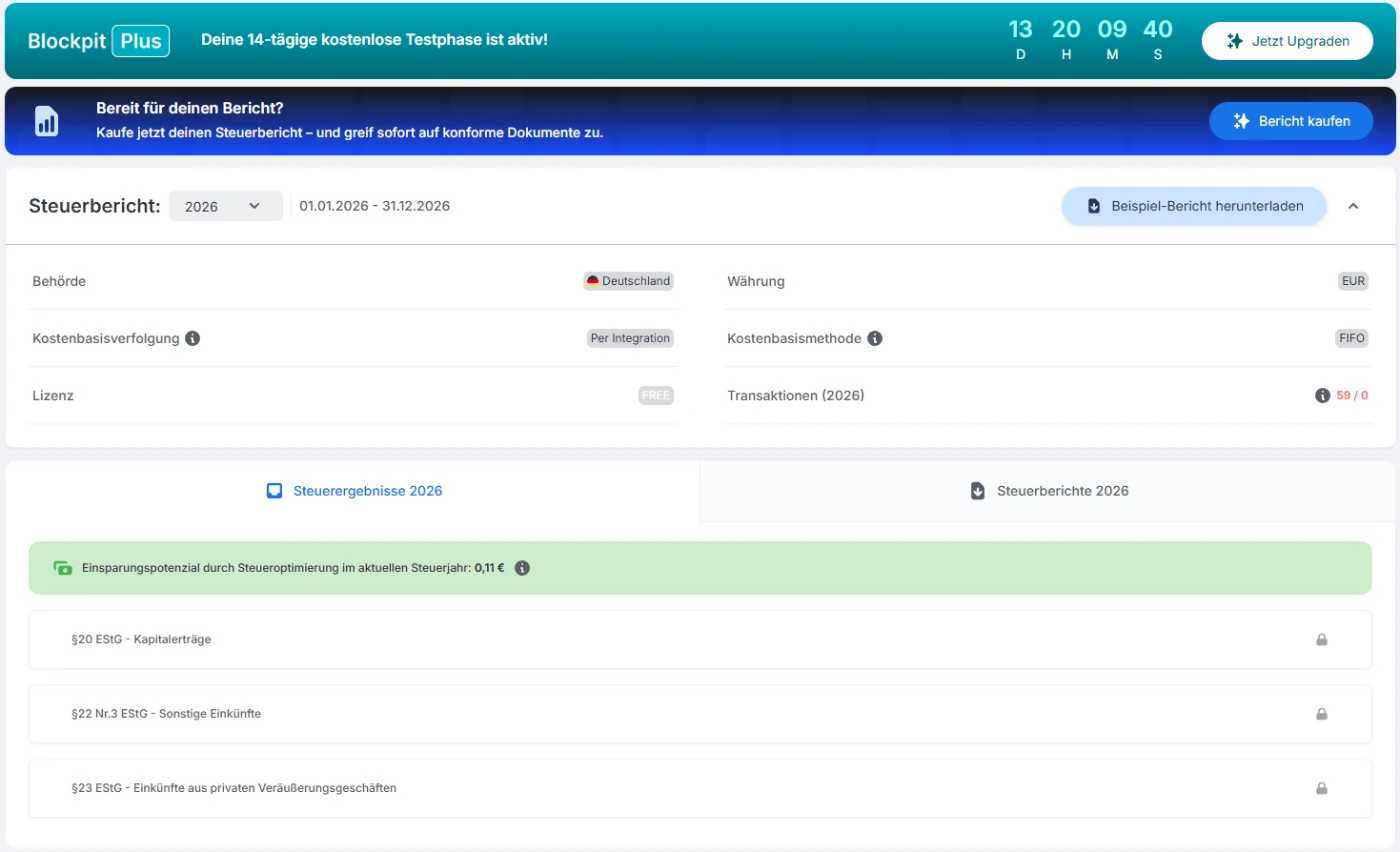Viewport: 1400px width, 852px height.
Task: Click lock icon on §23 EStG row
Action: pyautogui.click(x=1321, y=788)
